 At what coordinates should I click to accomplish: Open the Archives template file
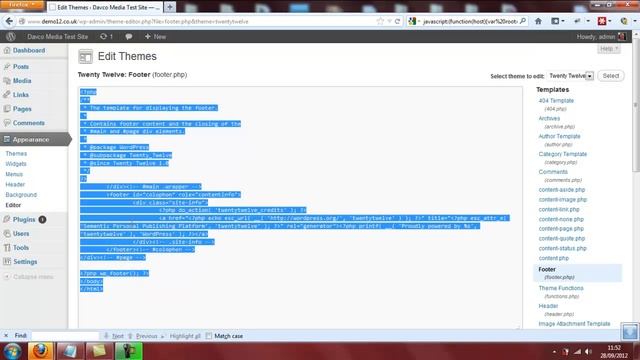(x=549, y=118)
